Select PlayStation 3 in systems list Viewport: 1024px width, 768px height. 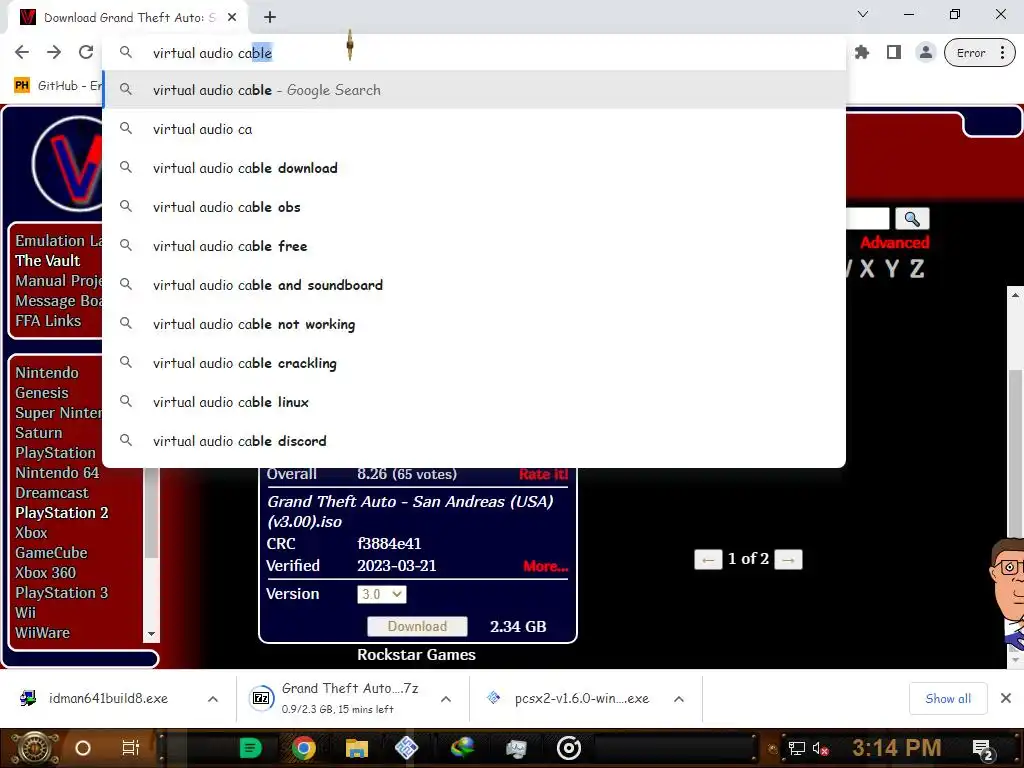point(61,593)
